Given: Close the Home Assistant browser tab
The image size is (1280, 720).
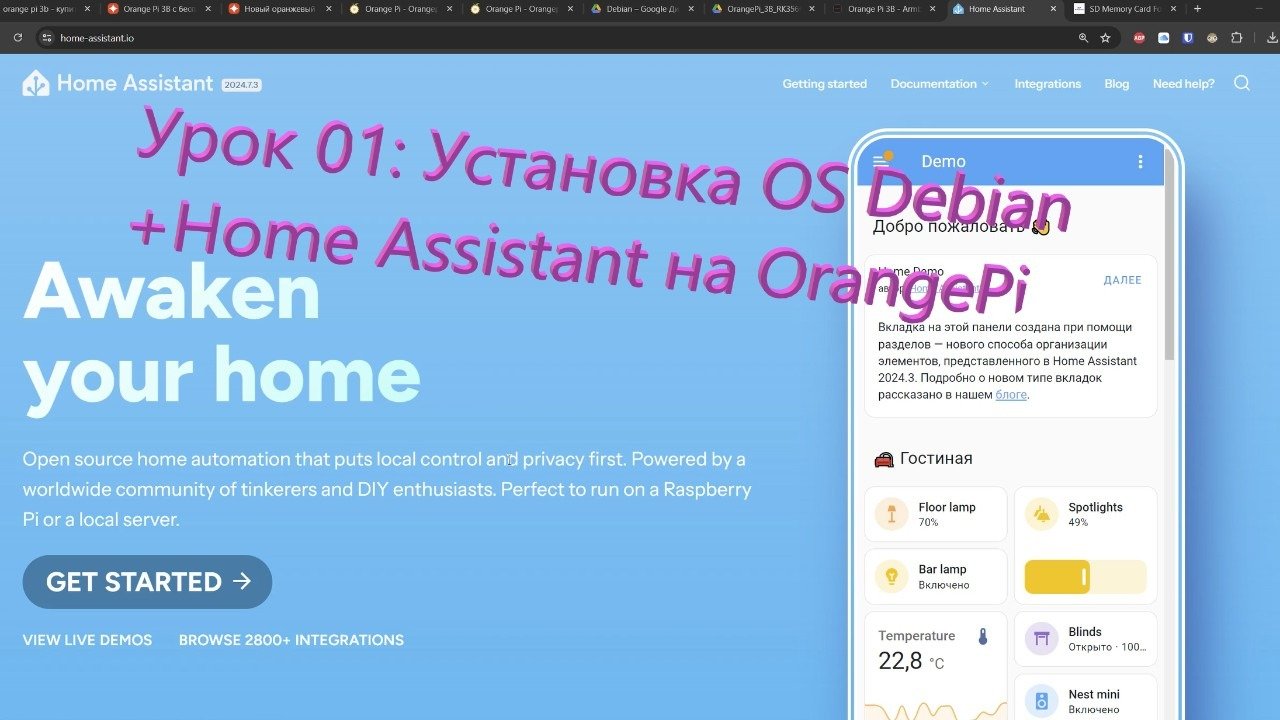Looking at the screenshot, I should (x=1053, y=9).
